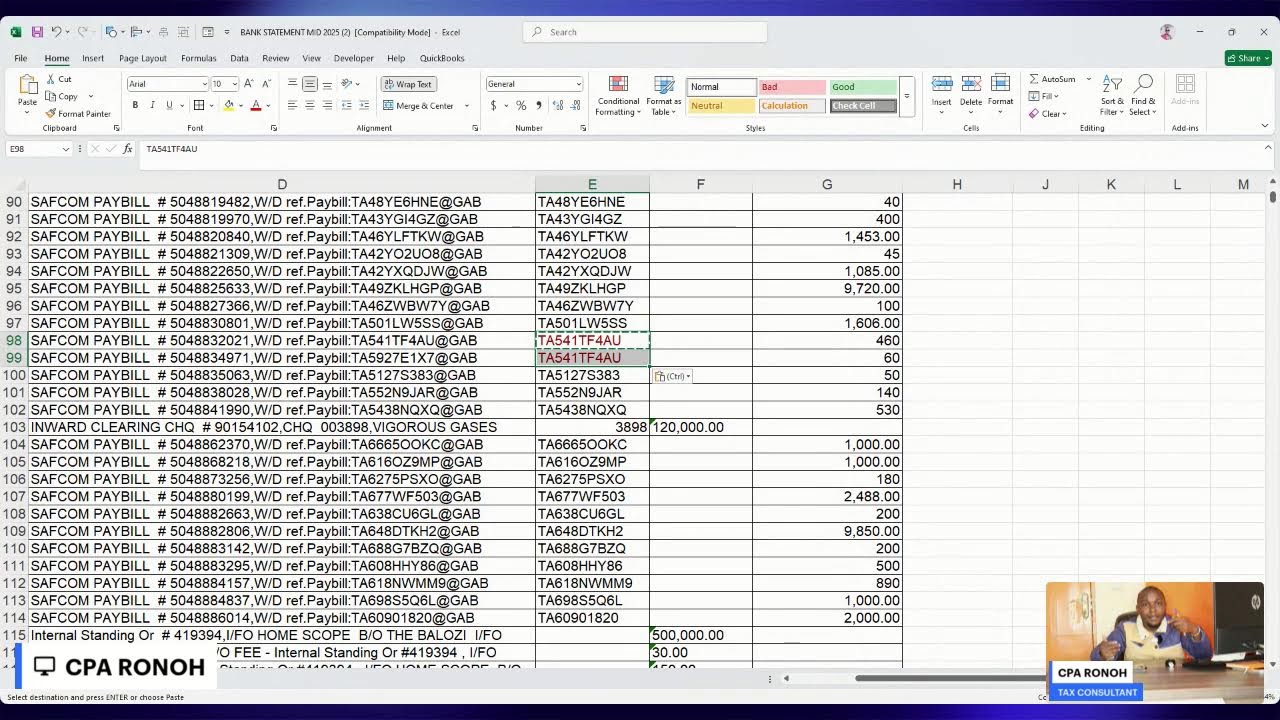
Task: Bottom align the cell contents
Action: tap(327, 84)
